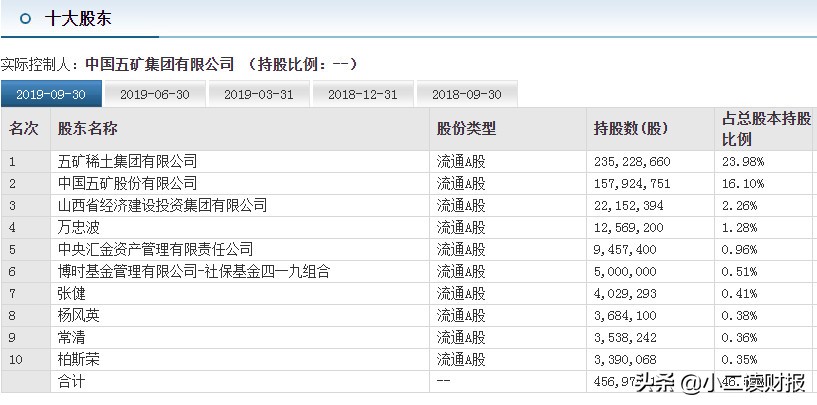Viewport: 817px width, 405px height.
Task: Click the 23.98% holding ratio
Action: coord(742,162)
